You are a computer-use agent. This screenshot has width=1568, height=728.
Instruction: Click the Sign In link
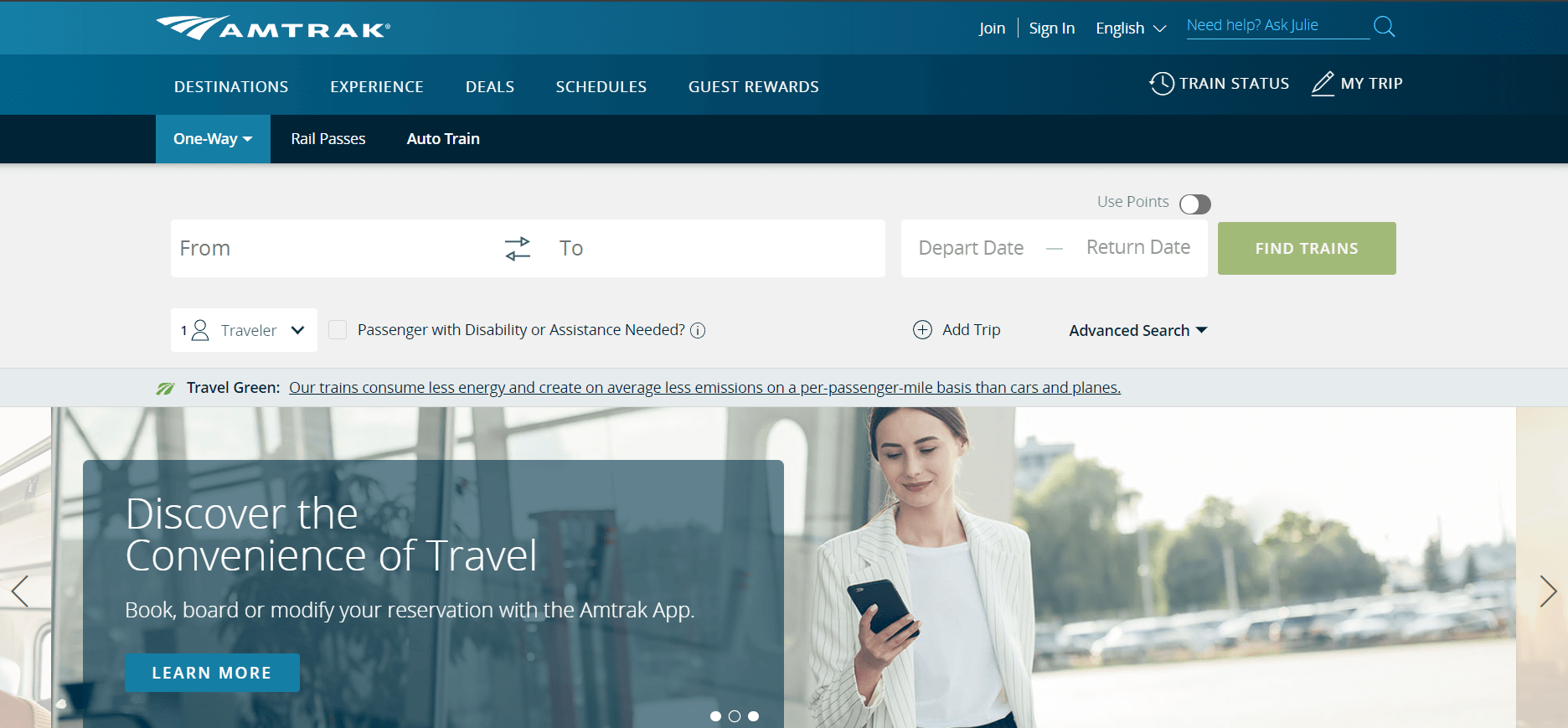click(x=1052, y=28)
